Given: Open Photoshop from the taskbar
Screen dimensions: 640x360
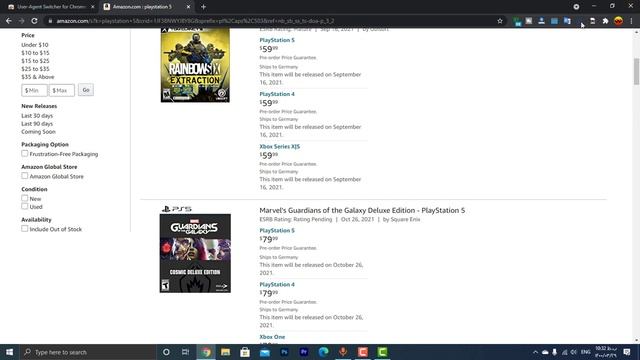Looking at the screenshot, I should 284,352.
